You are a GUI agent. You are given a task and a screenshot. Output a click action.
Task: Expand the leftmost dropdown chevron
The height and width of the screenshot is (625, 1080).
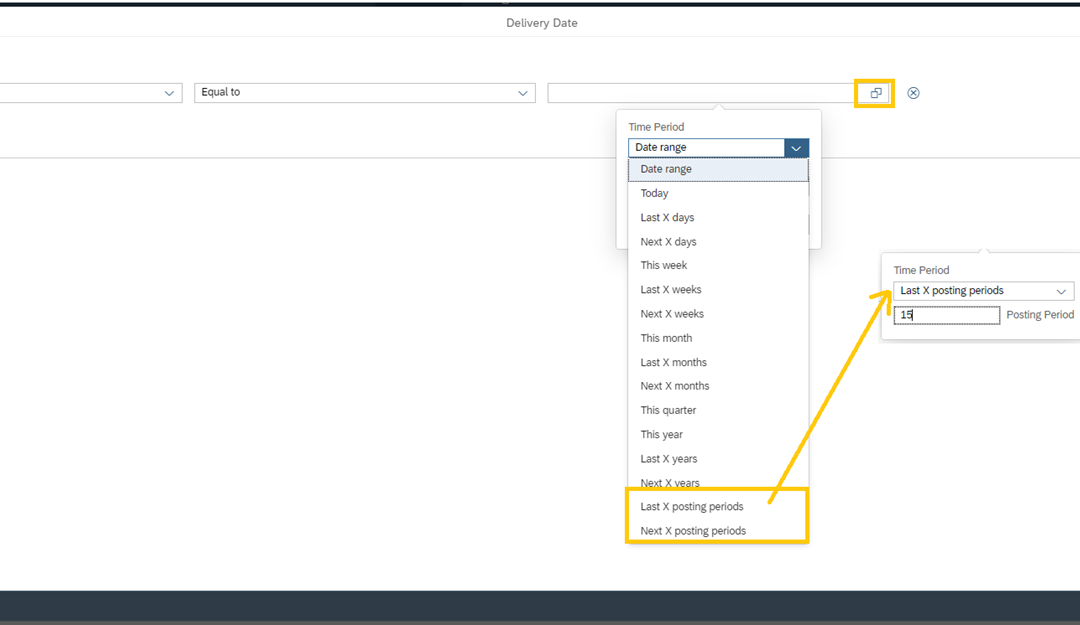(x=169, y=93)
